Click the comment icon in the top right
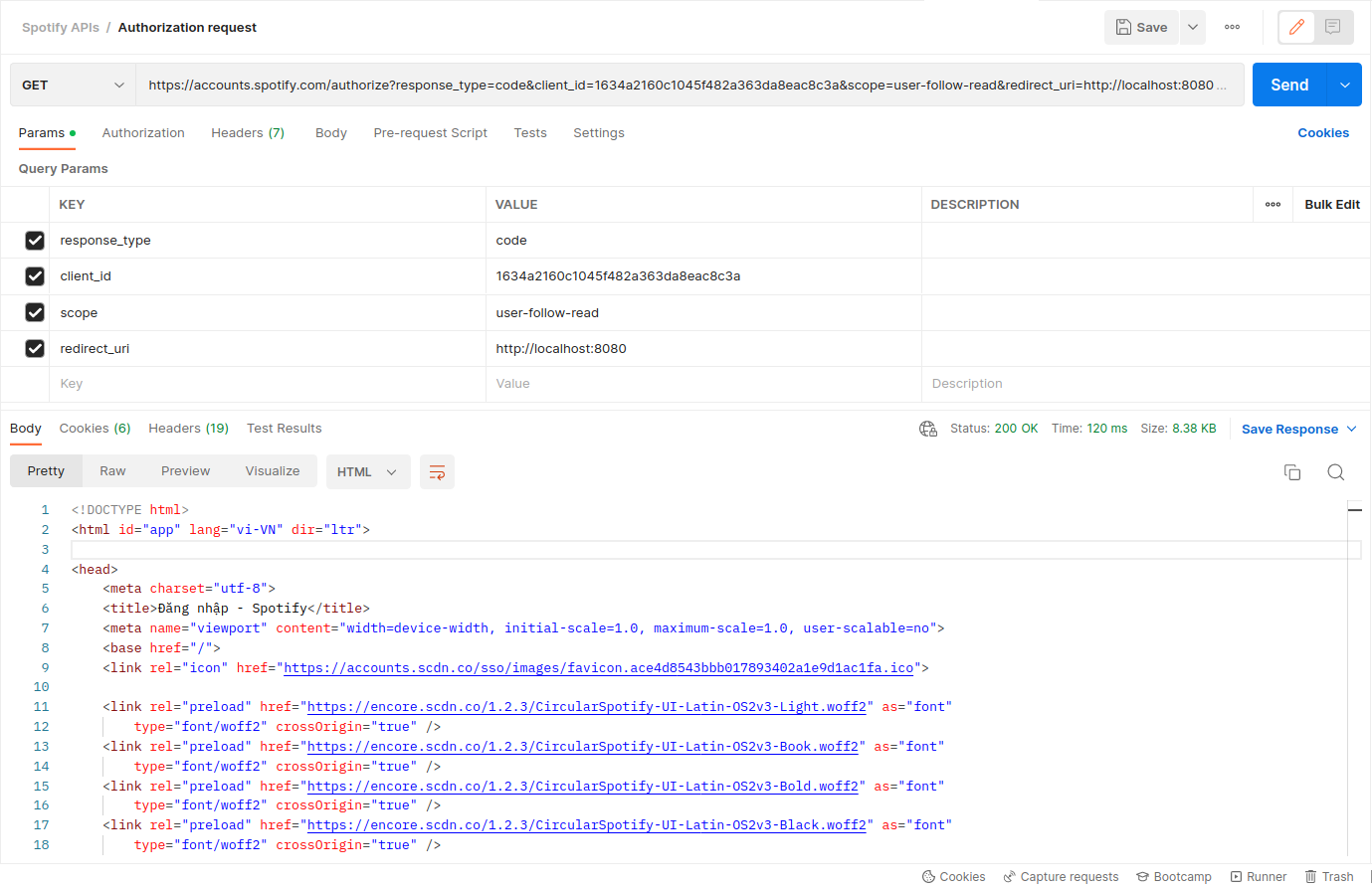1372x888 pixels. click(x=1332, y=27)
